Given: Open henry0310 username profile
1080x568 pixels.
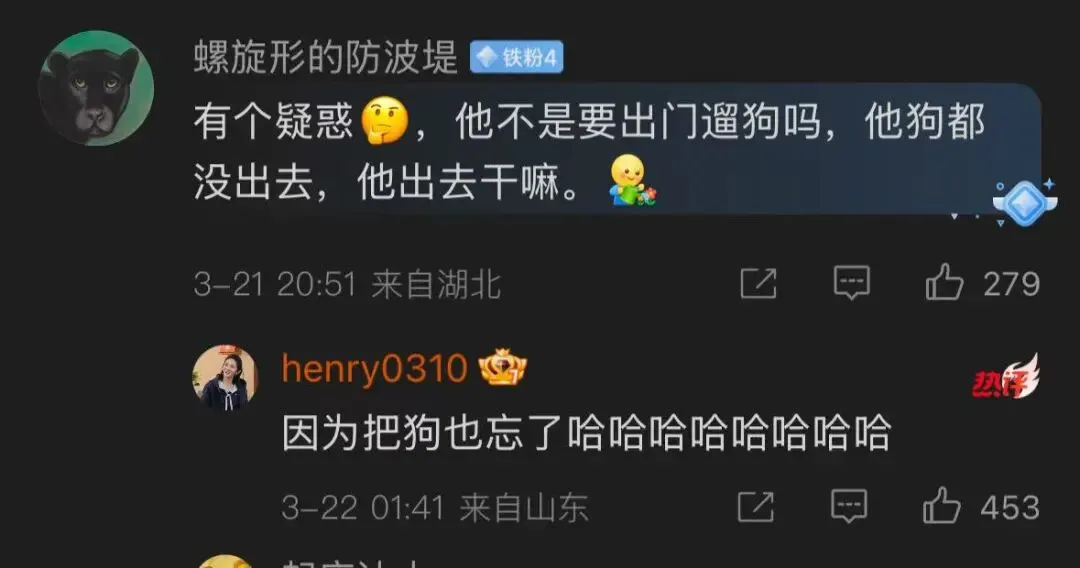Looking at the screenshot, I should [x=374, y=368].
